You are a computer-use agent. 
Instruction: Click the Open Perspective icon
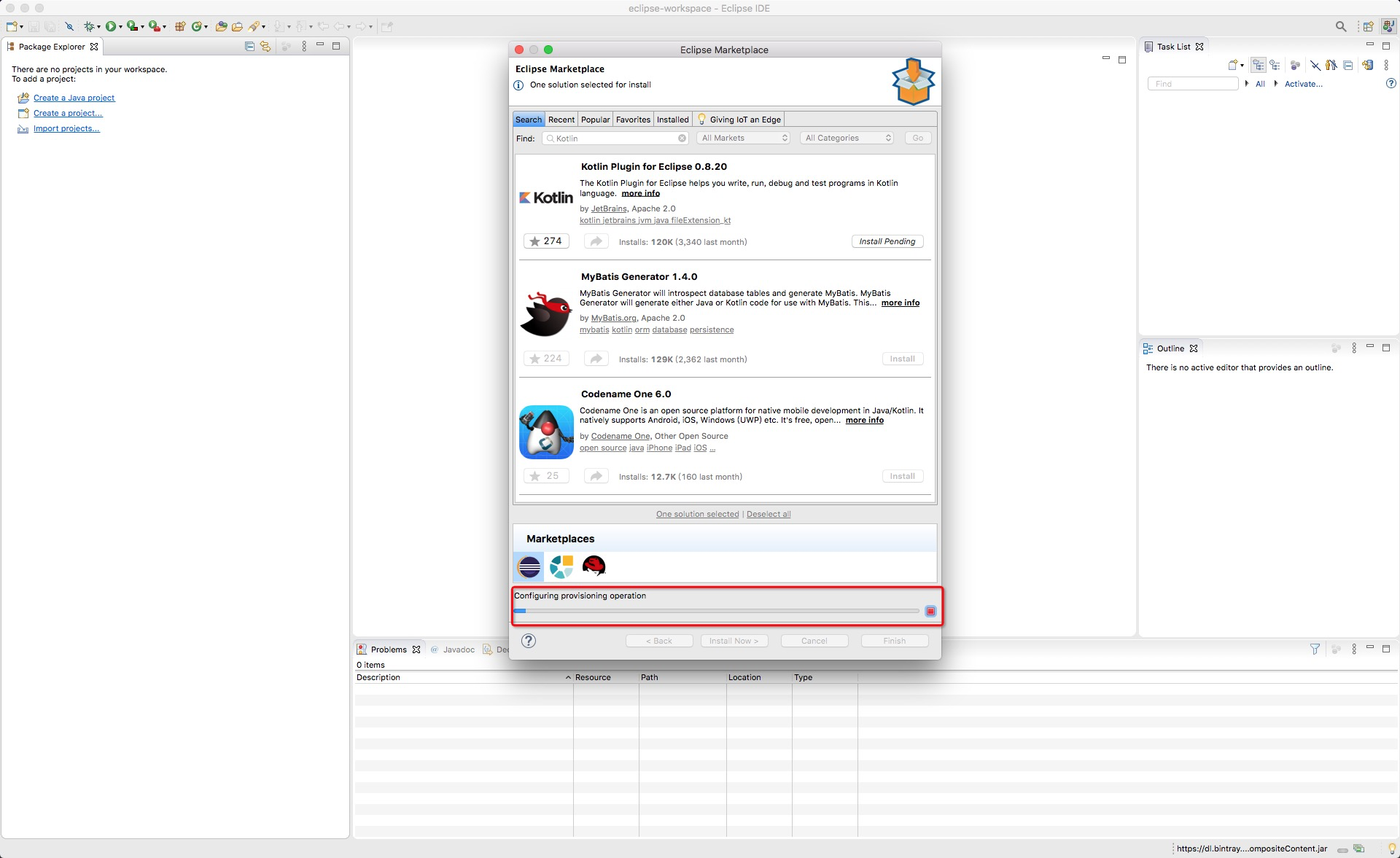click(x=1369, y=26)
